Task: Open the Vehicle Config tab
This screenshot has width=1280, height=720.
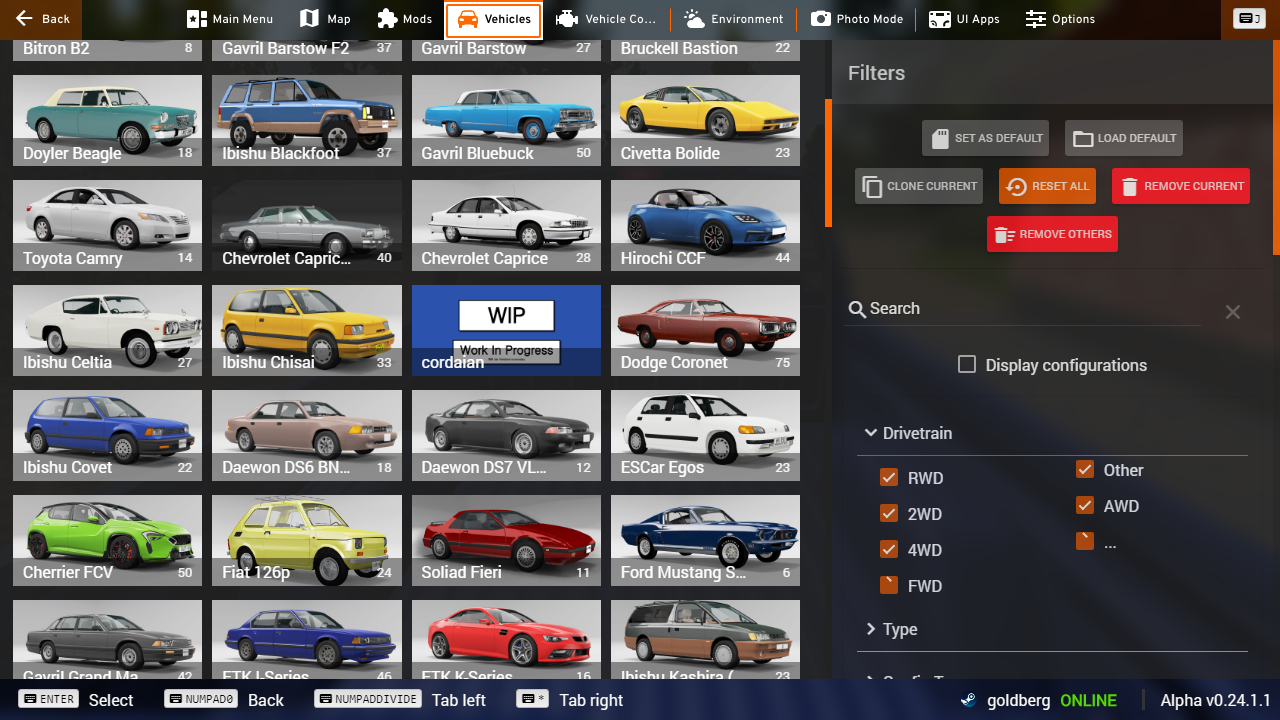Action: coord(606,19)
